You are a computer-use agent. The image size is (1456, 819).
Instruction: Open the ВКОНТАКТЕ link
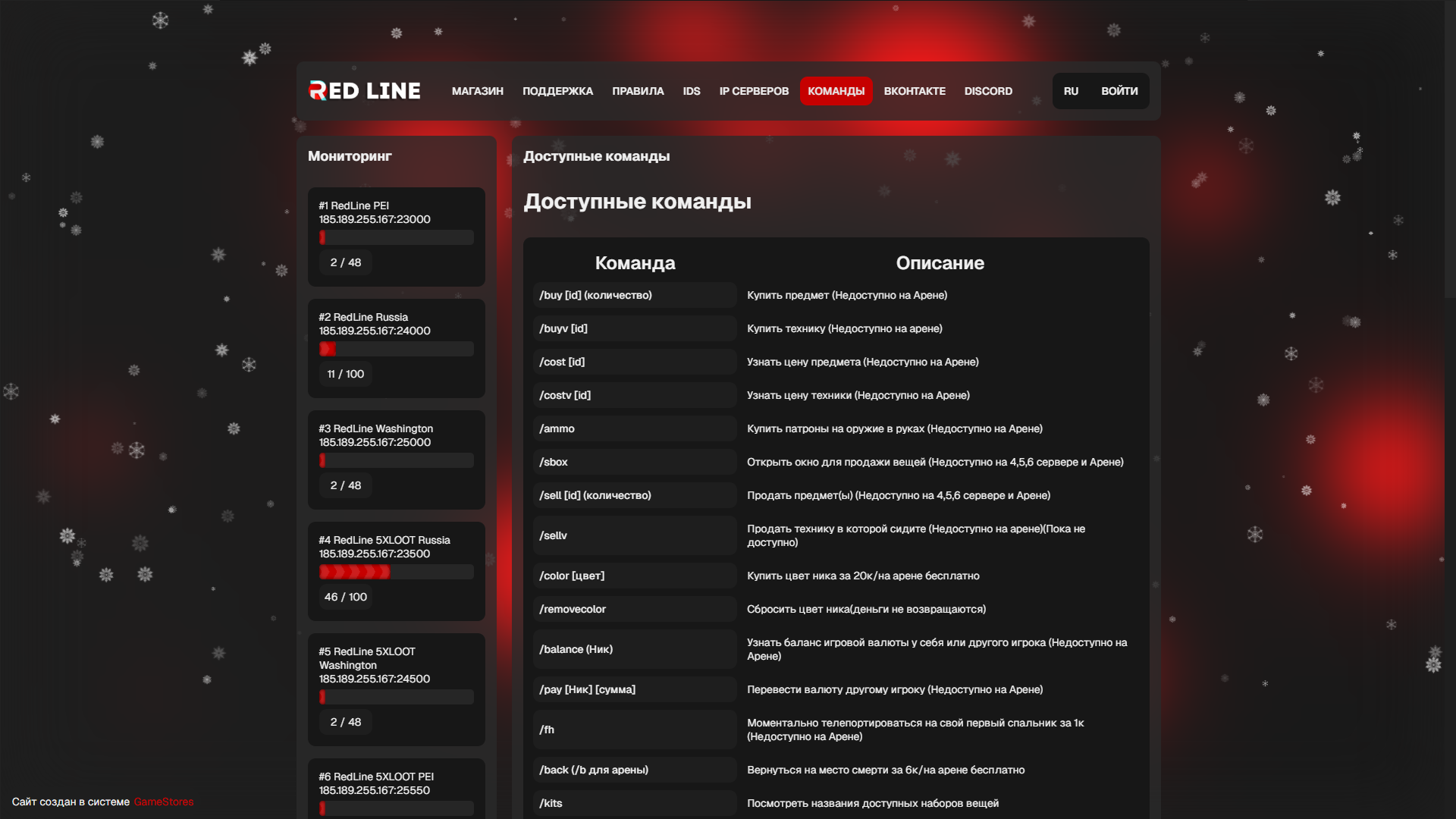(915, 91)
